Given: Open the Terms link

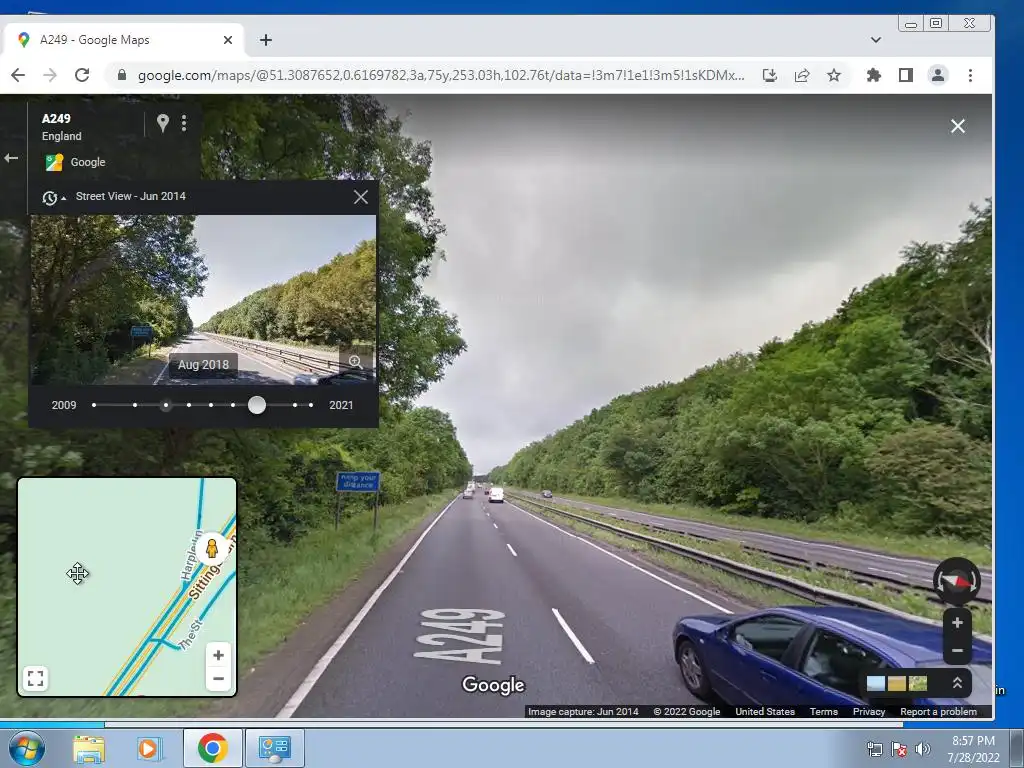Looking at the screenshot, I should (x=824, y=712).
